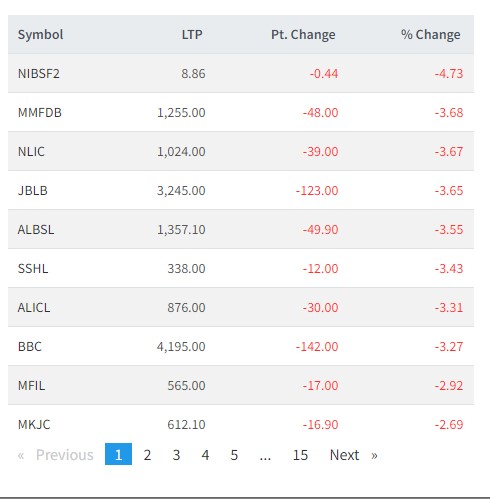Open the JBLB symbol entry
Image resolution: width=490 pixels, height=499 pixels.
coord(33,191)
